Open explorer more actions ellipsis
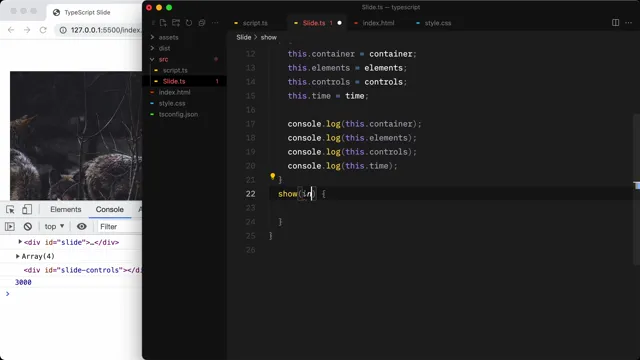 [x=215, y=23]
